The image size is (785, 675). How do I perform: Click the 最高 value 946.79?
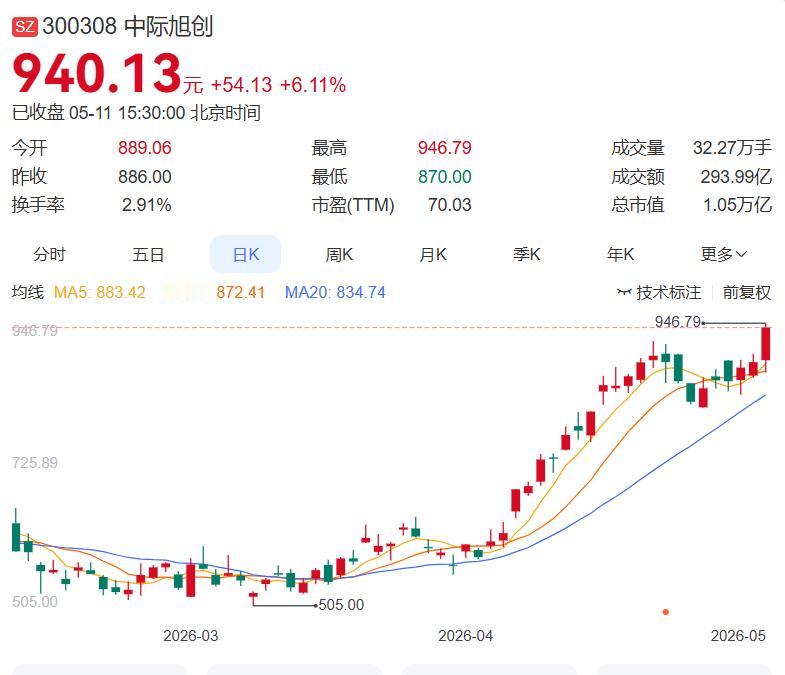(445, 148)
